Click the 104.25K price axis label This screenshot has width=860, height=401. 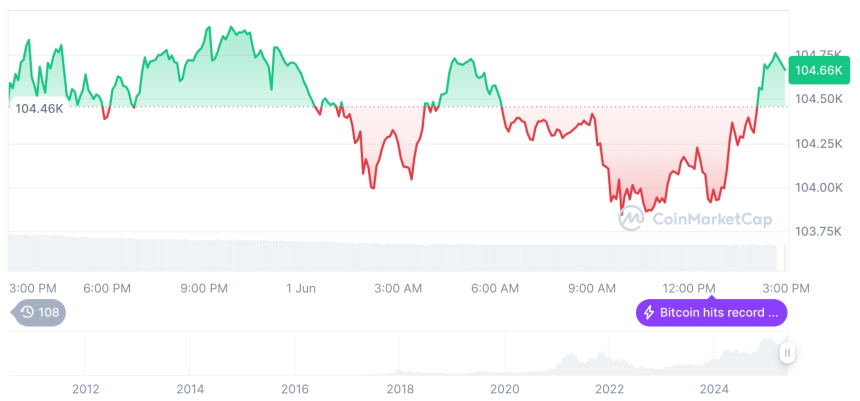[x=817, y=144]
